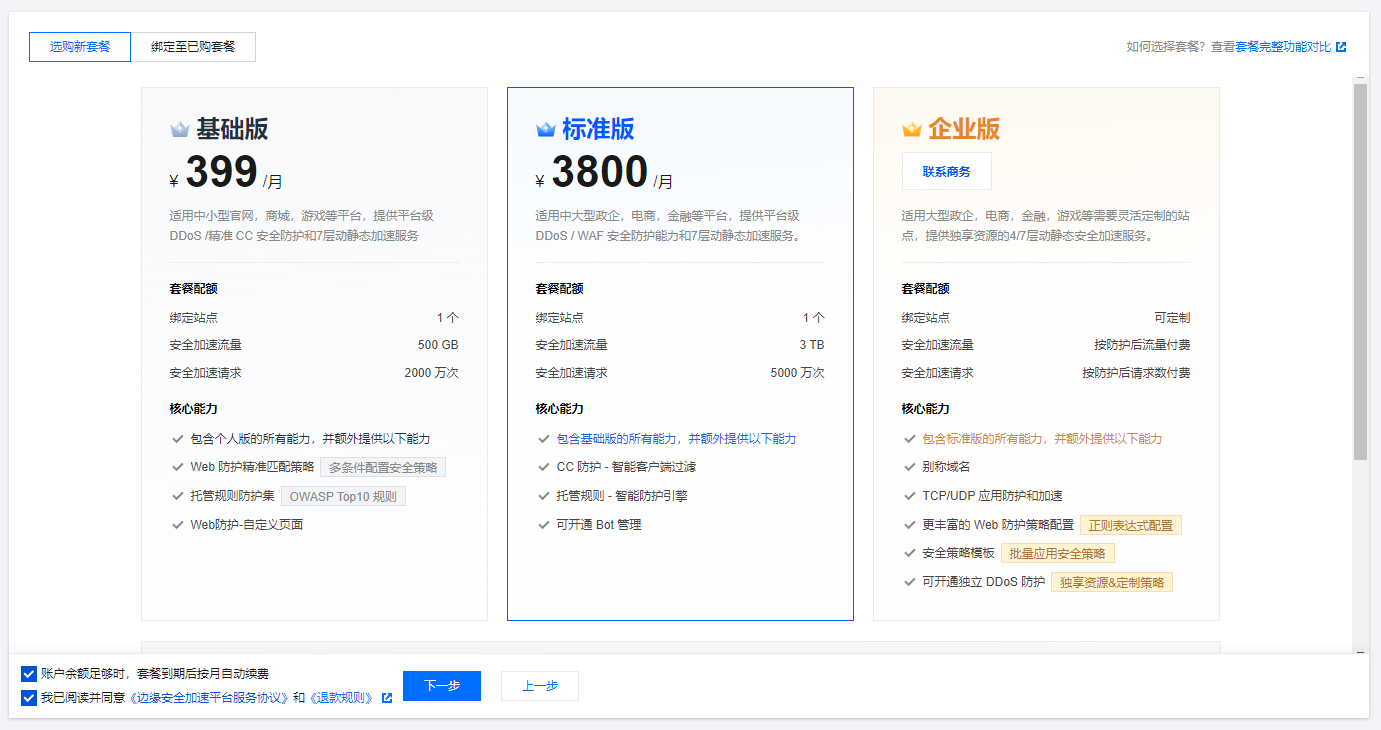Select the 基础版 plan title

tap(232, 129)
